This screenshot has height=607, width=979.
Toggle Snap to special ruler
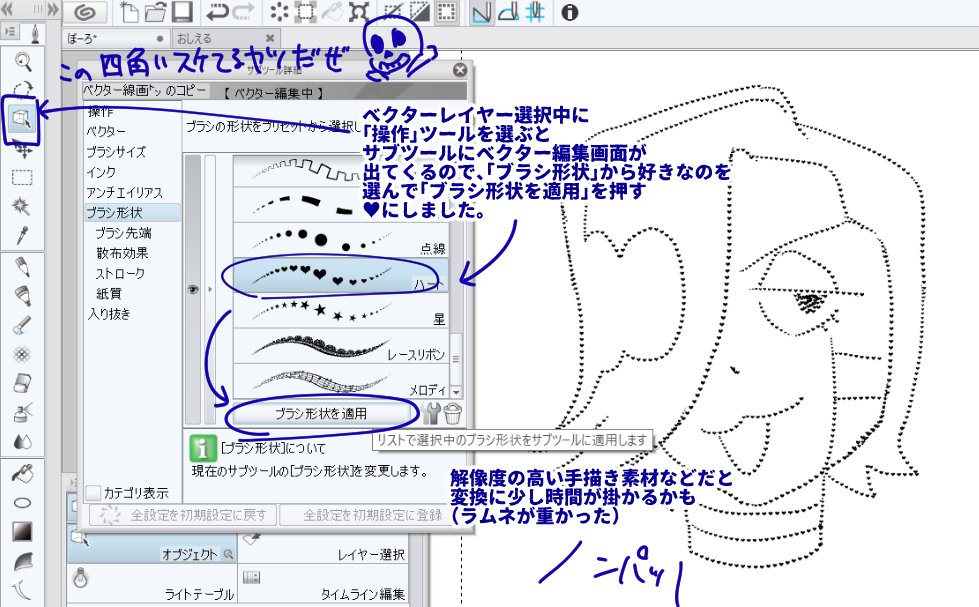pyautogui.click(x=508, y=12)
